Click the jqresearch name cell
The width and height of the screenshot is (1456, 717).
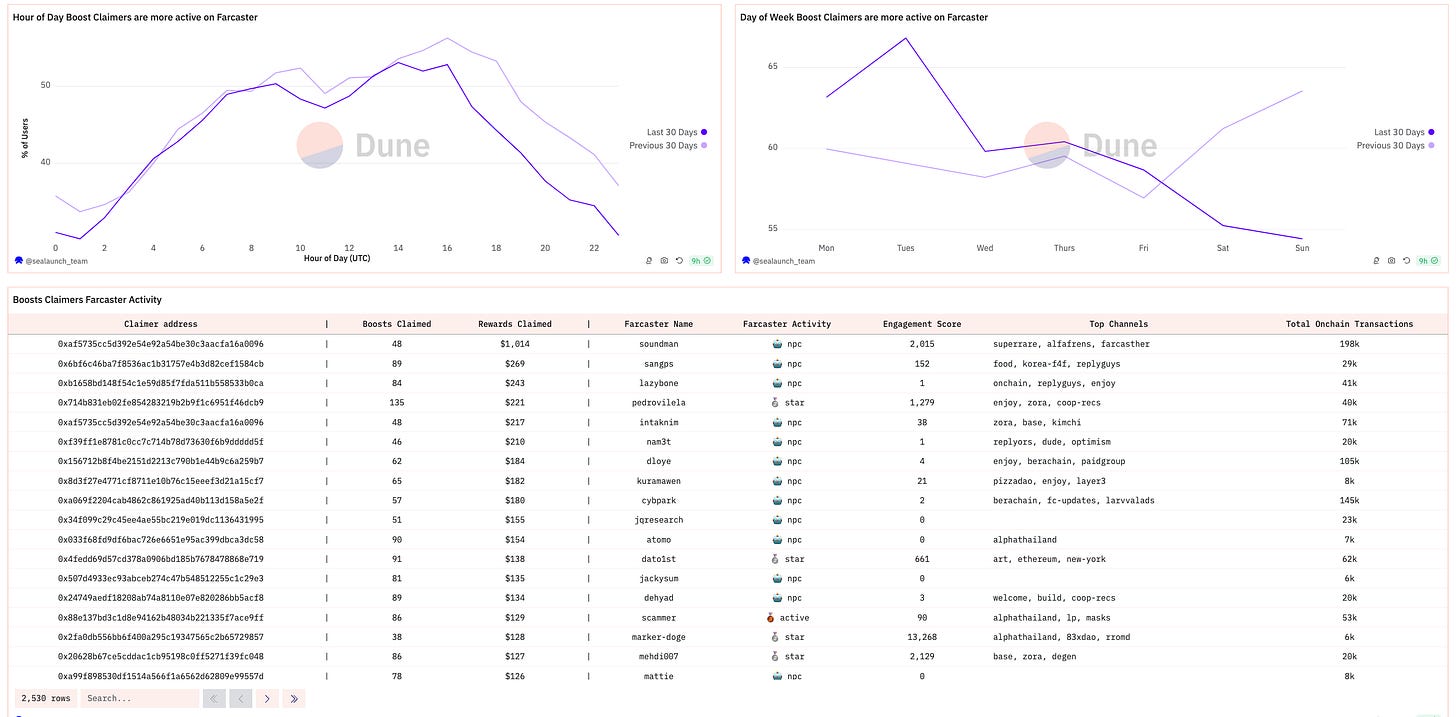[x=659, y=520]
